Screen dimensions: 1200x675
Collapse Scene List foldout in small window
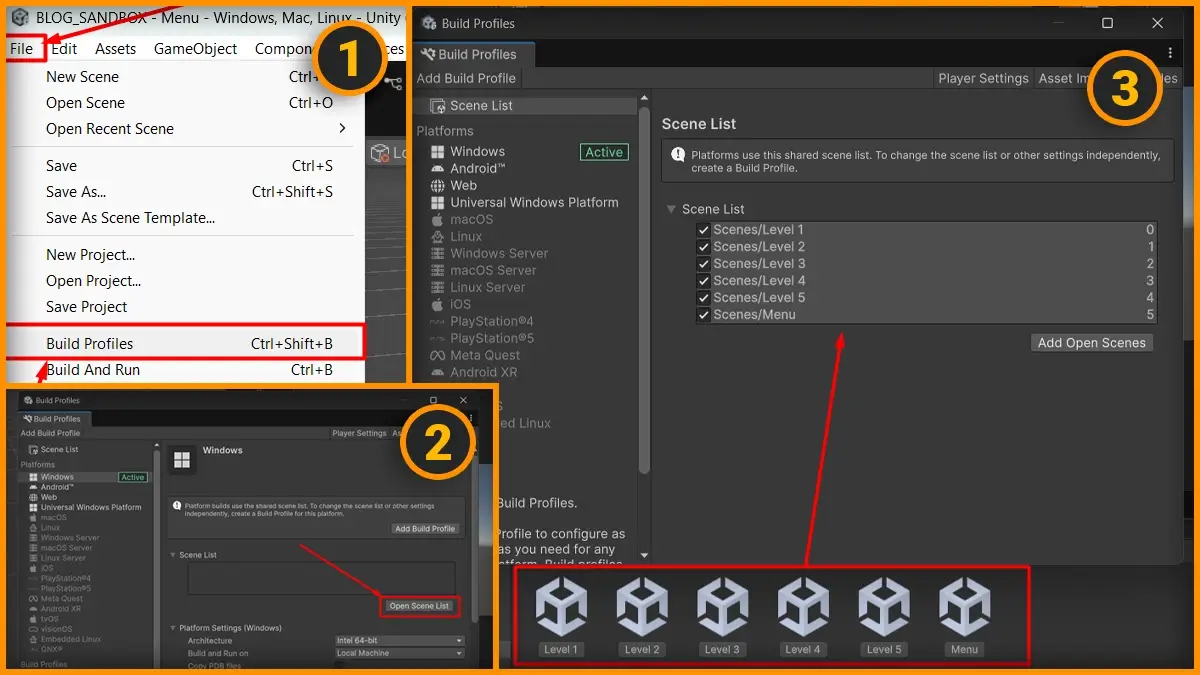(172, 555)
